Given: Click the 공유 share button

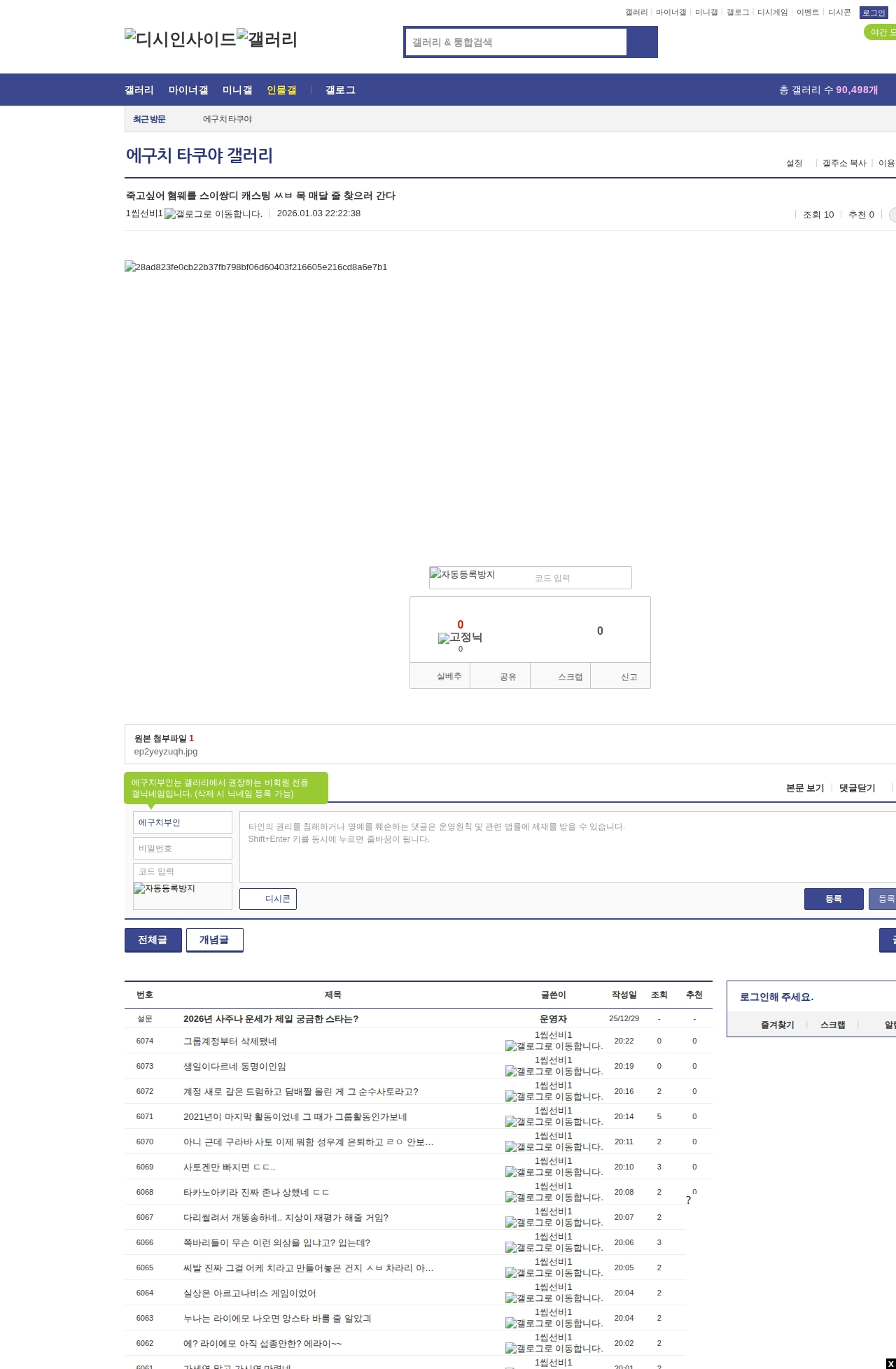Looking at the screenshot, I should 500,676.
